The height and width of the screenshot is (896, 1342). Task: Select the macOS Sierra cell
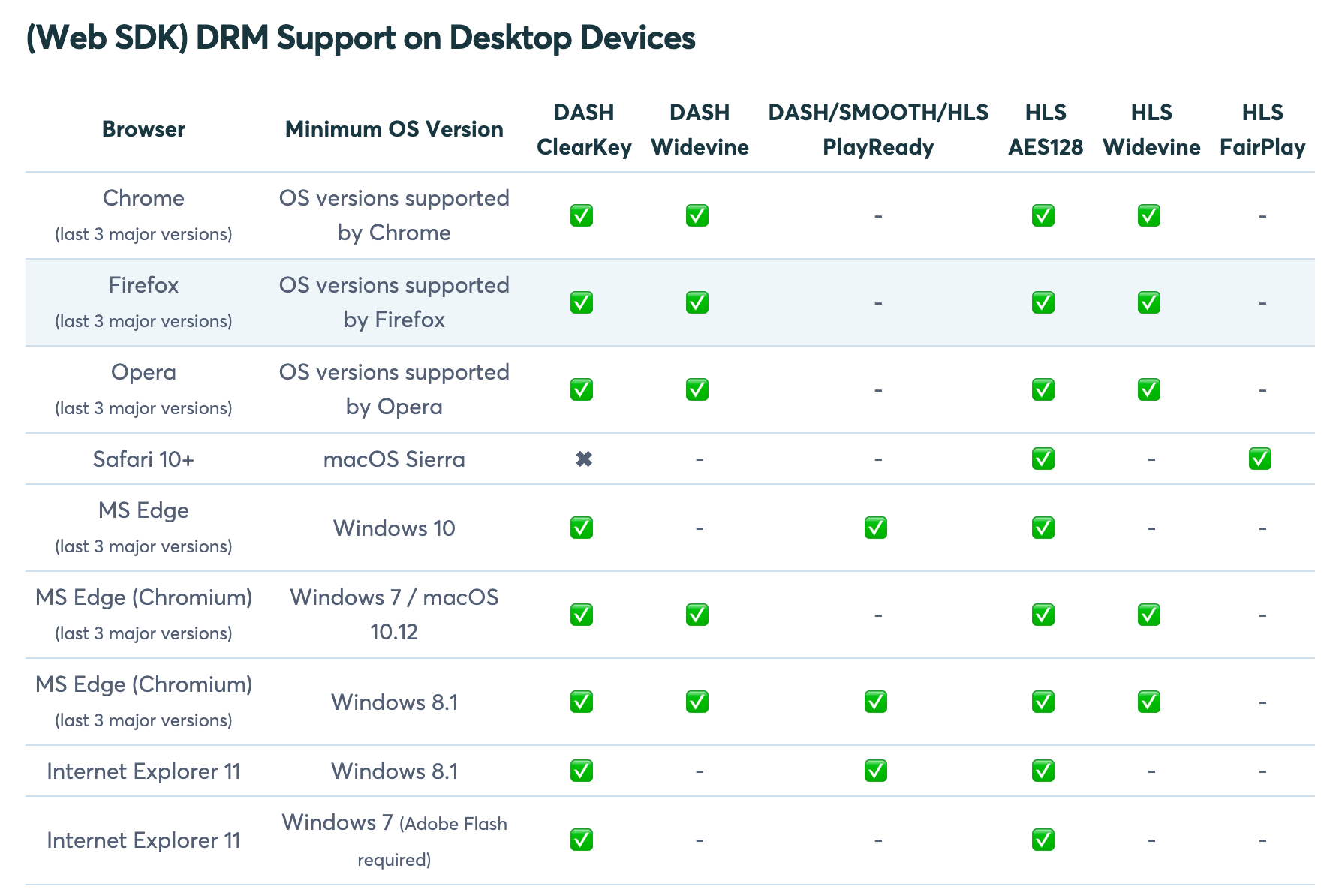(x=394, y=459)
